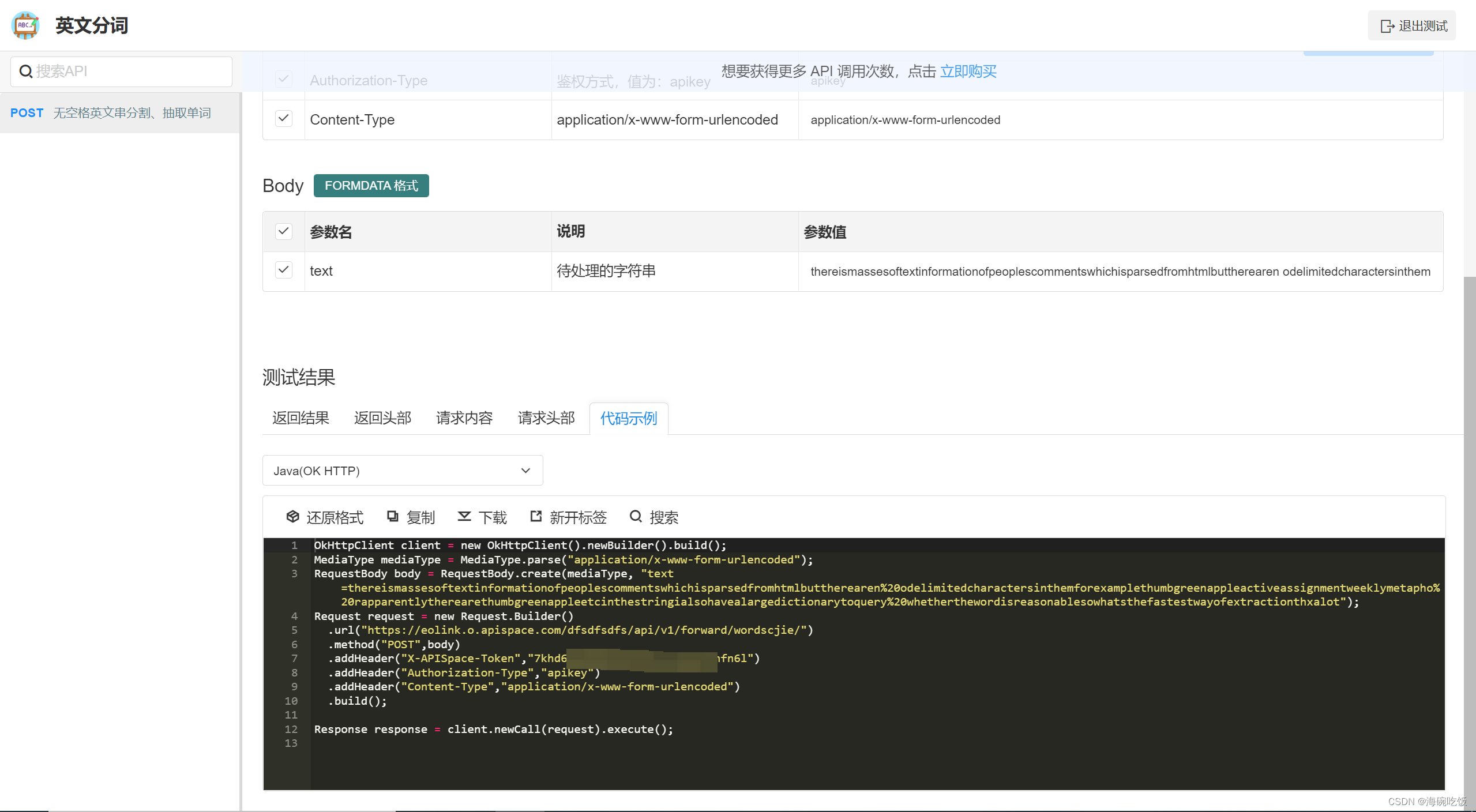The width and height of the screenshot is (1476, 812).
Task: Open the Java(OK HTTP) language dropdown
Action: (x=402, y=471)
